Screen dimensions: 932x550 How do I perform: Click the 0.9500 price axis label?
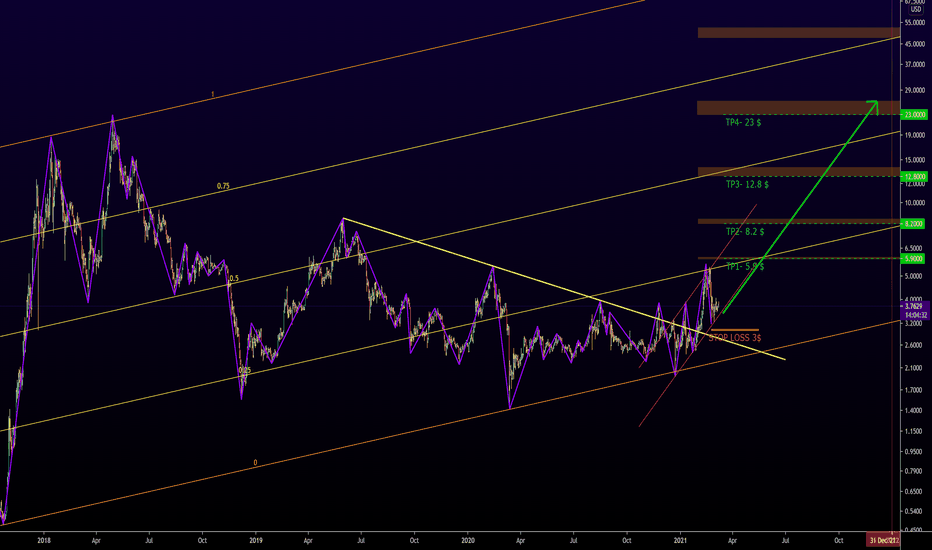914,452
